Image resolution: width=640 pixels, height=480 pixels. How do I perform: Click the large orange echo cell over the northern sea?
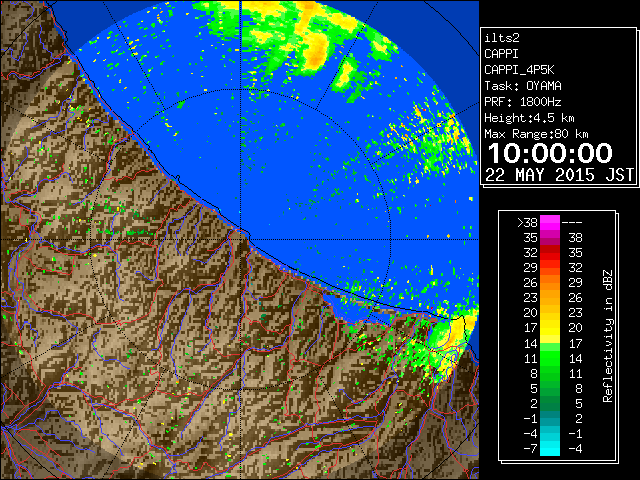(x=316, y=51)
